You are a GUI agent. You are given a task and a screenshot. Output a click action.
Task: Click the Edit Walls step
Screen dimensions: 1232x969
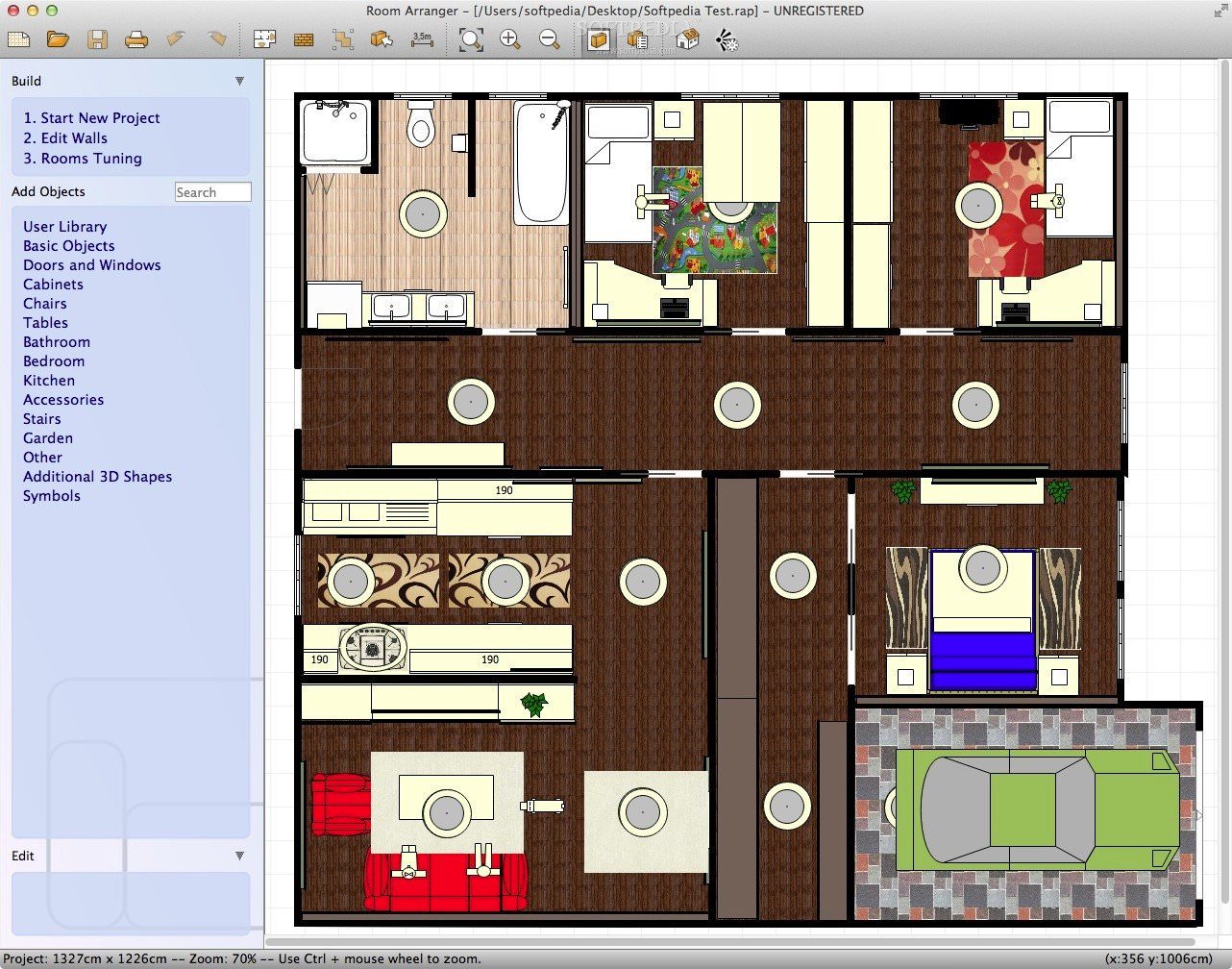coord(65,138)
